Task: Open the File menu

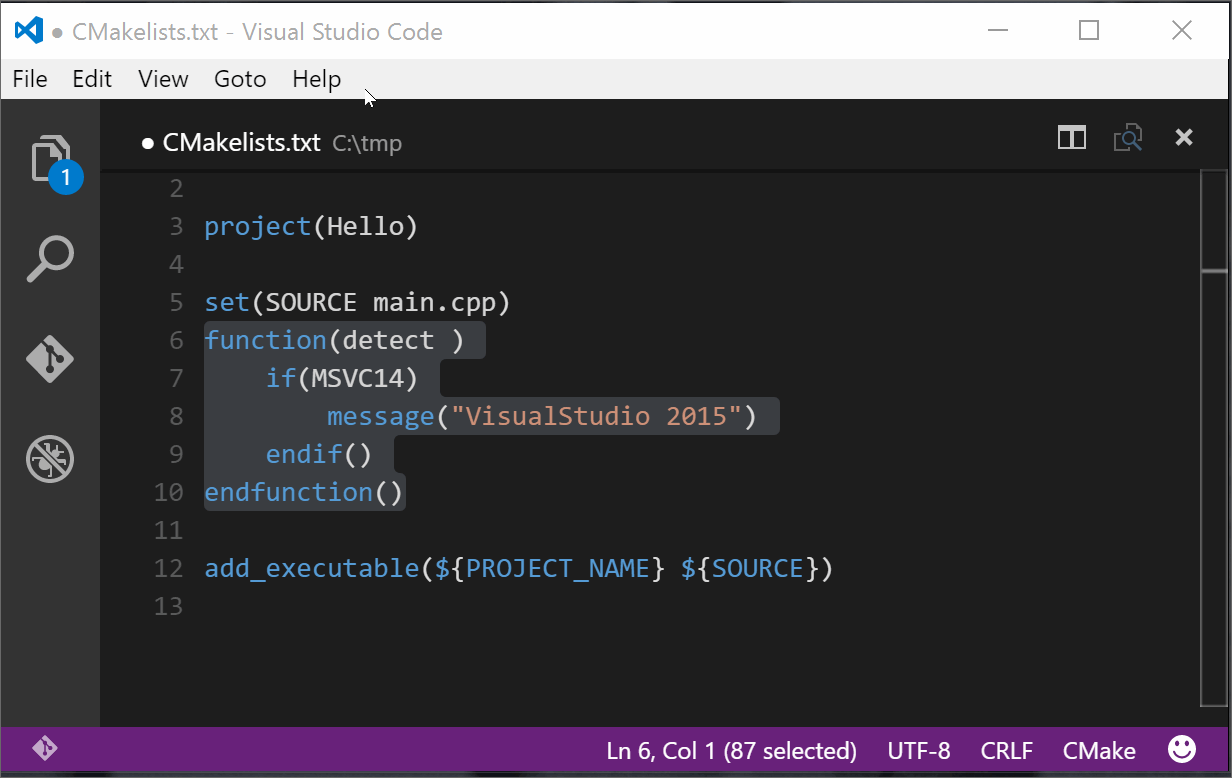Action: pyautogui.click(x=30, y=79)
